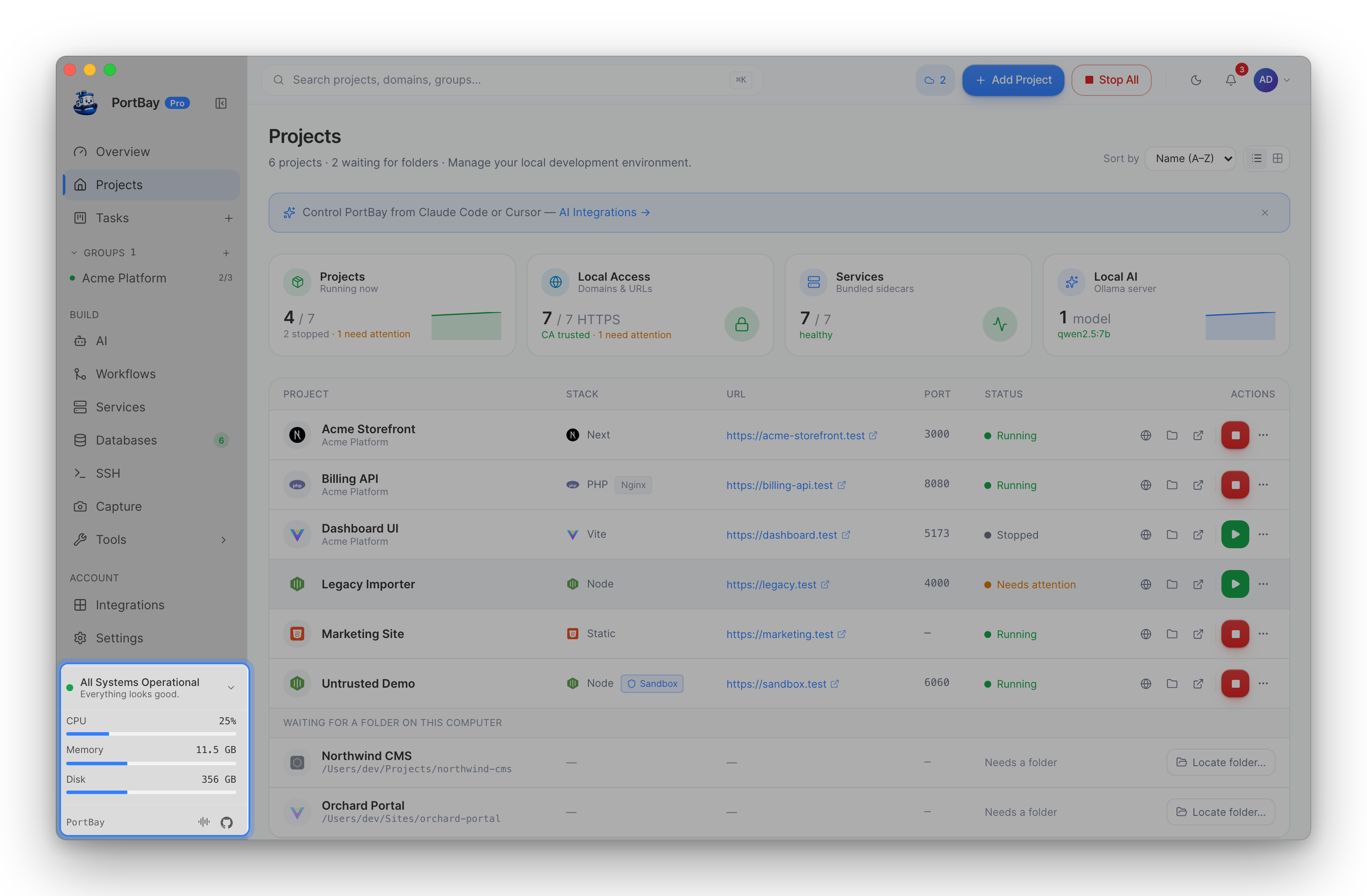This screenshot has height=896, width=1367.
Task: Start the Dashboard UI project
Action: [1235, 535]
